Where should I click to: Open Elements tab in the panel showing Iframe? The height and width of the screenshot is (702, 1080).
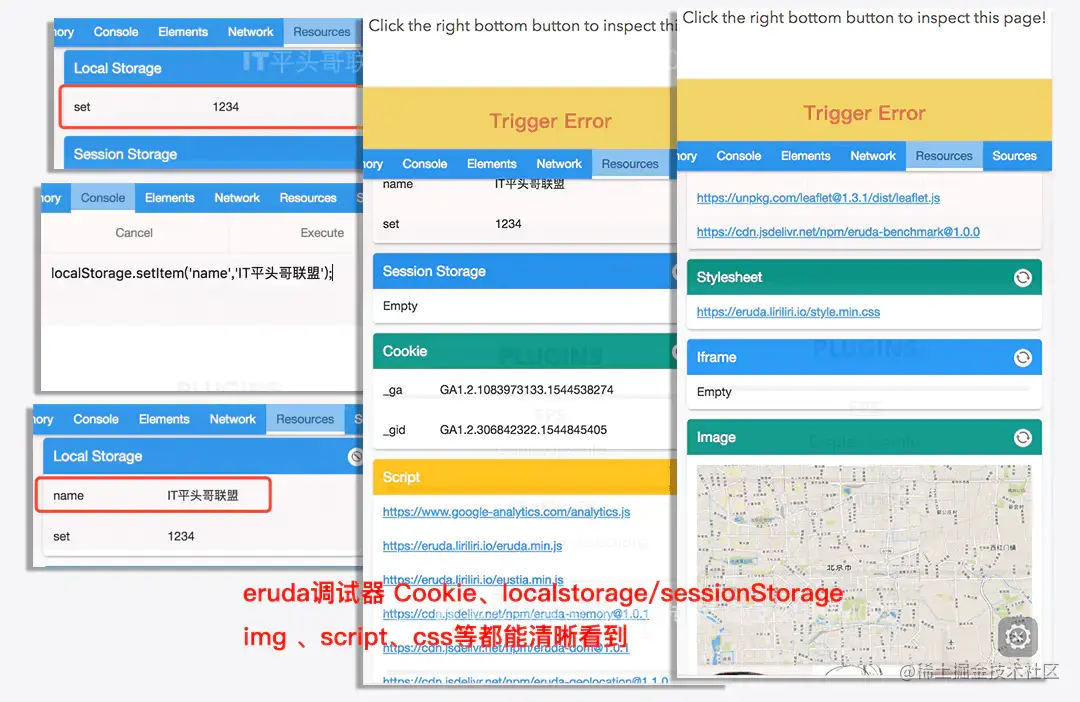(x=805, y=156)
